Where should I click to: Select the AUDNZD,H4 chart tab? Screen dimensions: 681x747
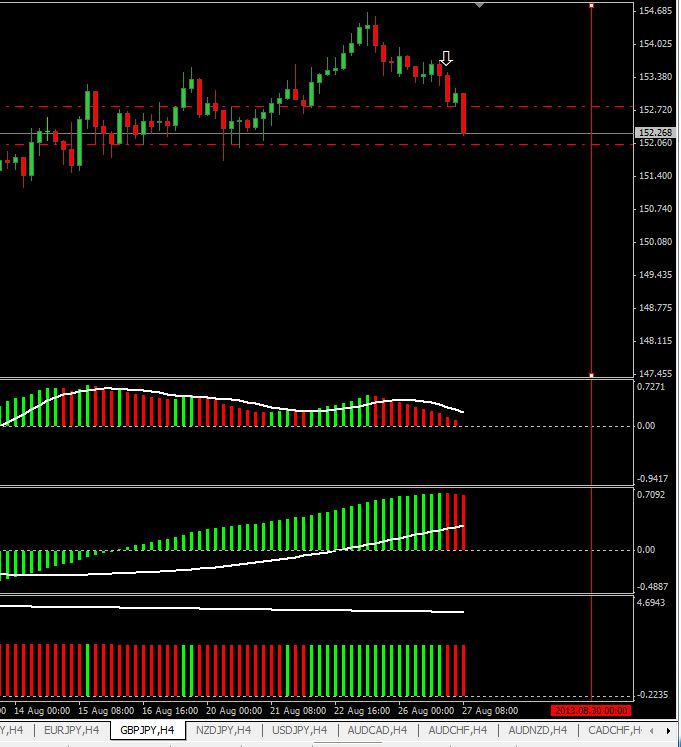tap(538, 730)
